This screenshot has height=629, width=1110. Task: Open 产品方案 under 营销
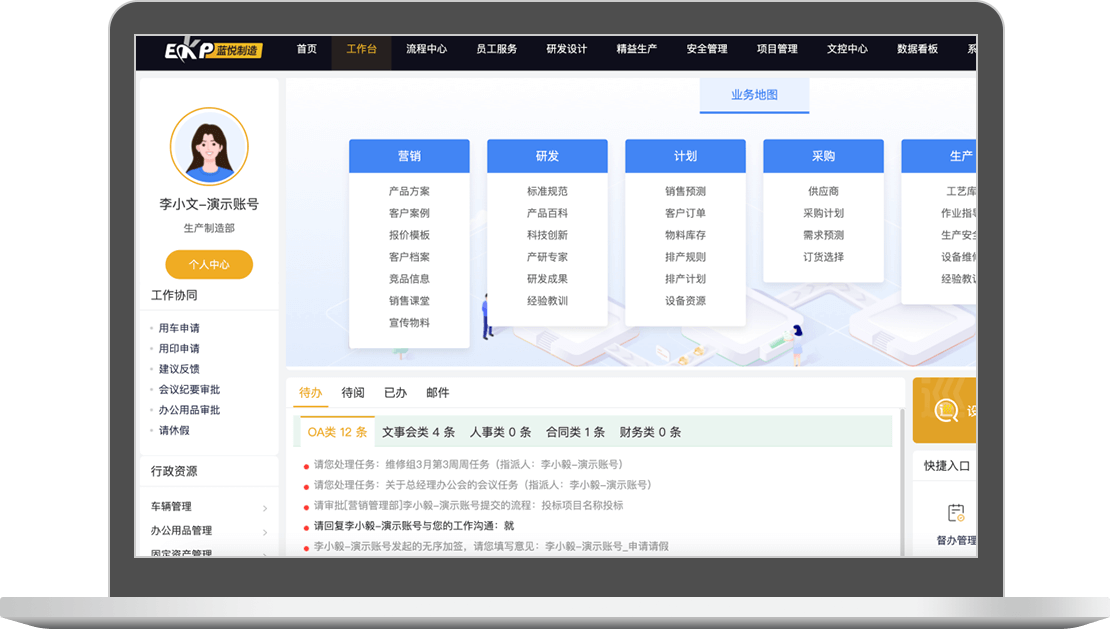coord(409,191)
